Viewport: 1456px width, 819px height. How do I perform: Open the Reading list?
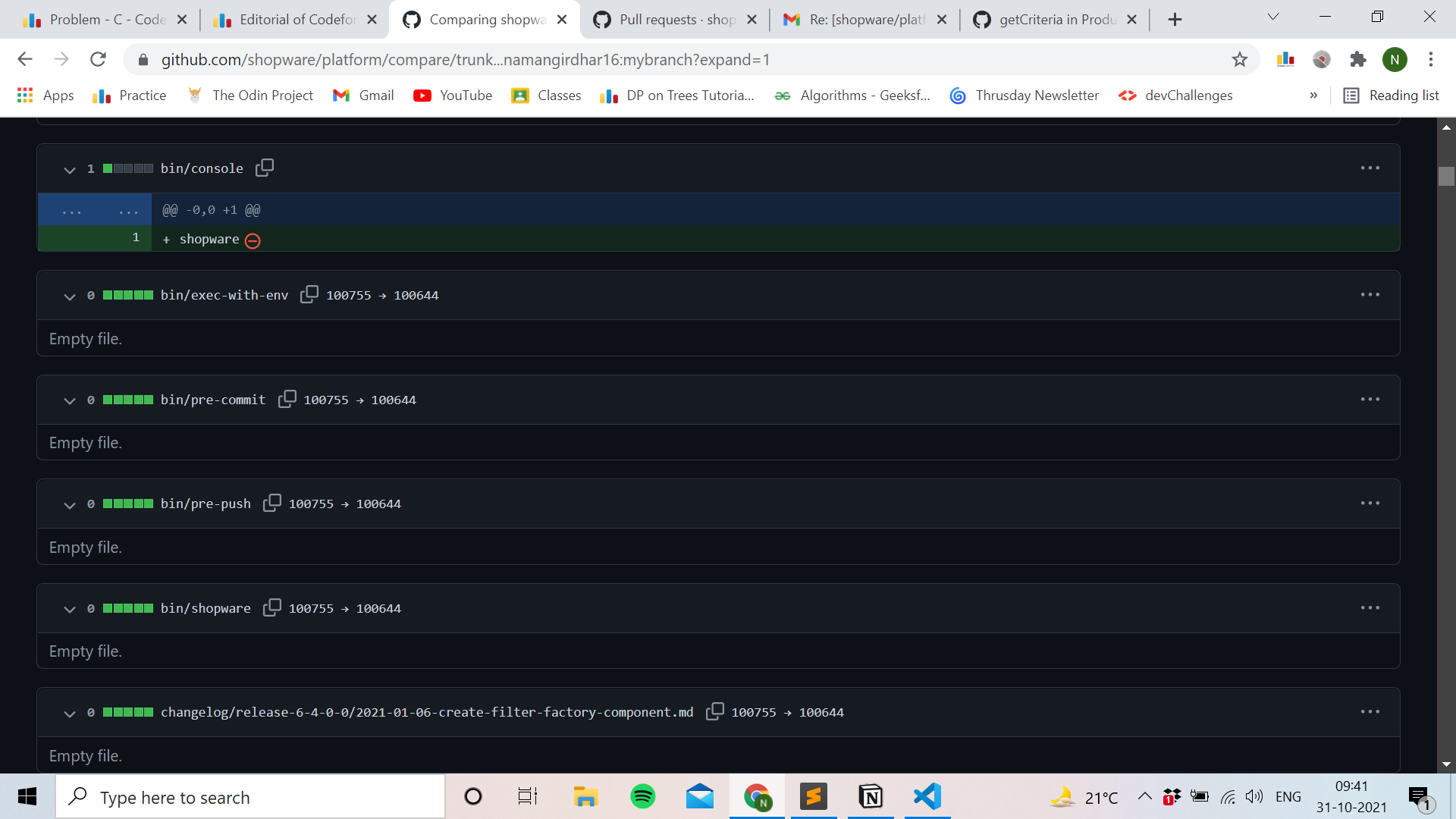point(1403,96)
